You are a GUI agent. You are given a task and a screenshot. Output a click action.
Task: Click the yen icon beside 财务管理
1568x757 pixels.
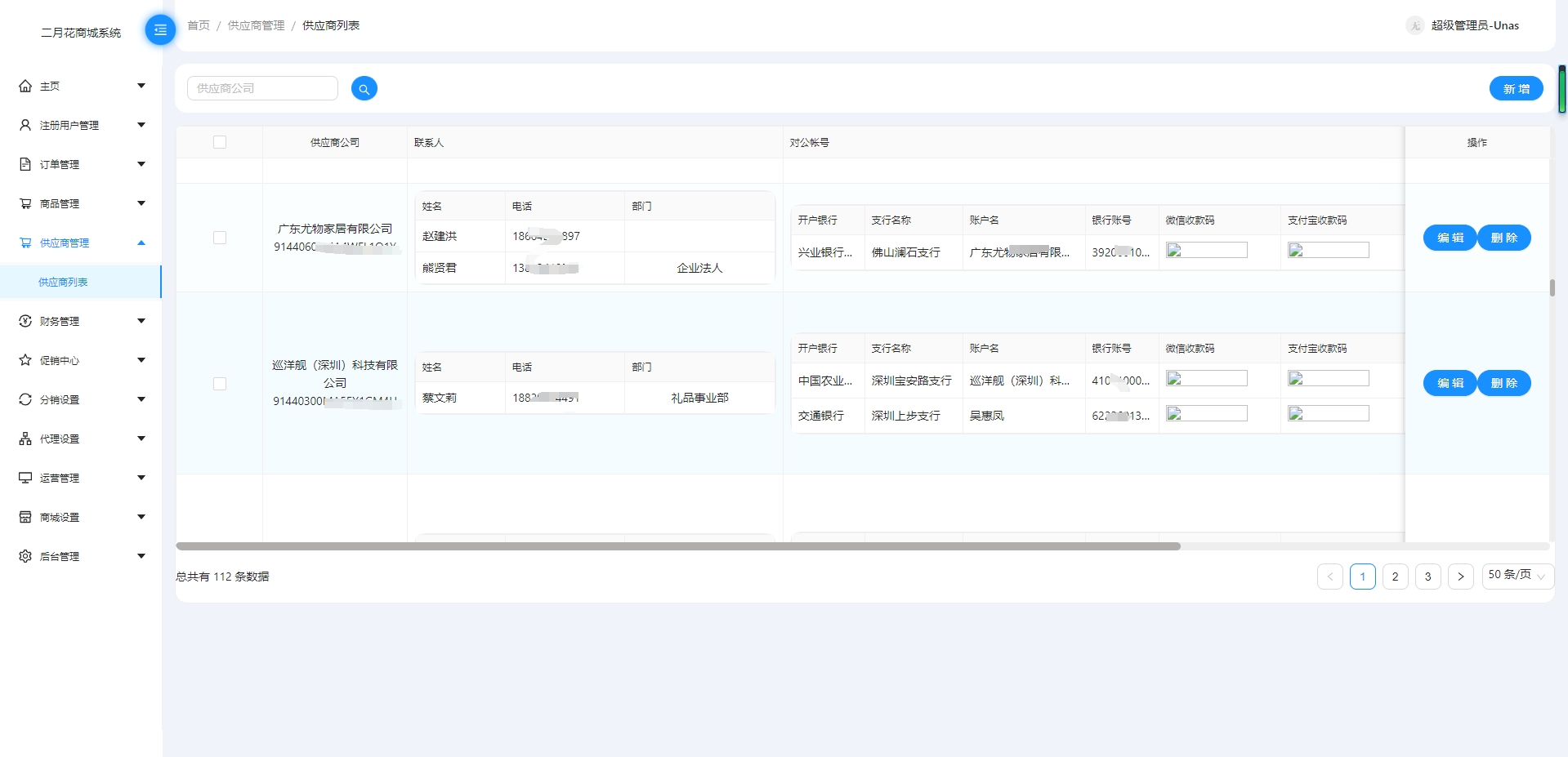(25, 321)
